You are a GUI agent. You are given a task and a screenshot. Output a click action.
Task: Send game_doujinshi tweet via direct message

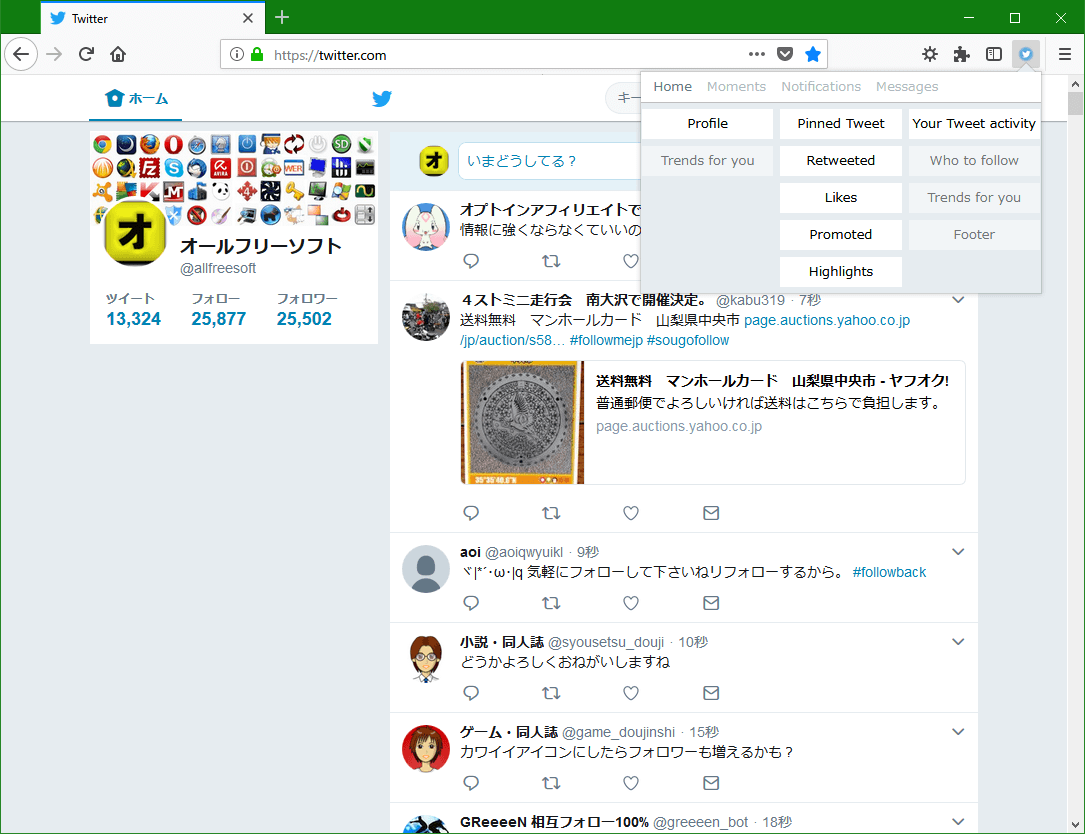(711, 783)
